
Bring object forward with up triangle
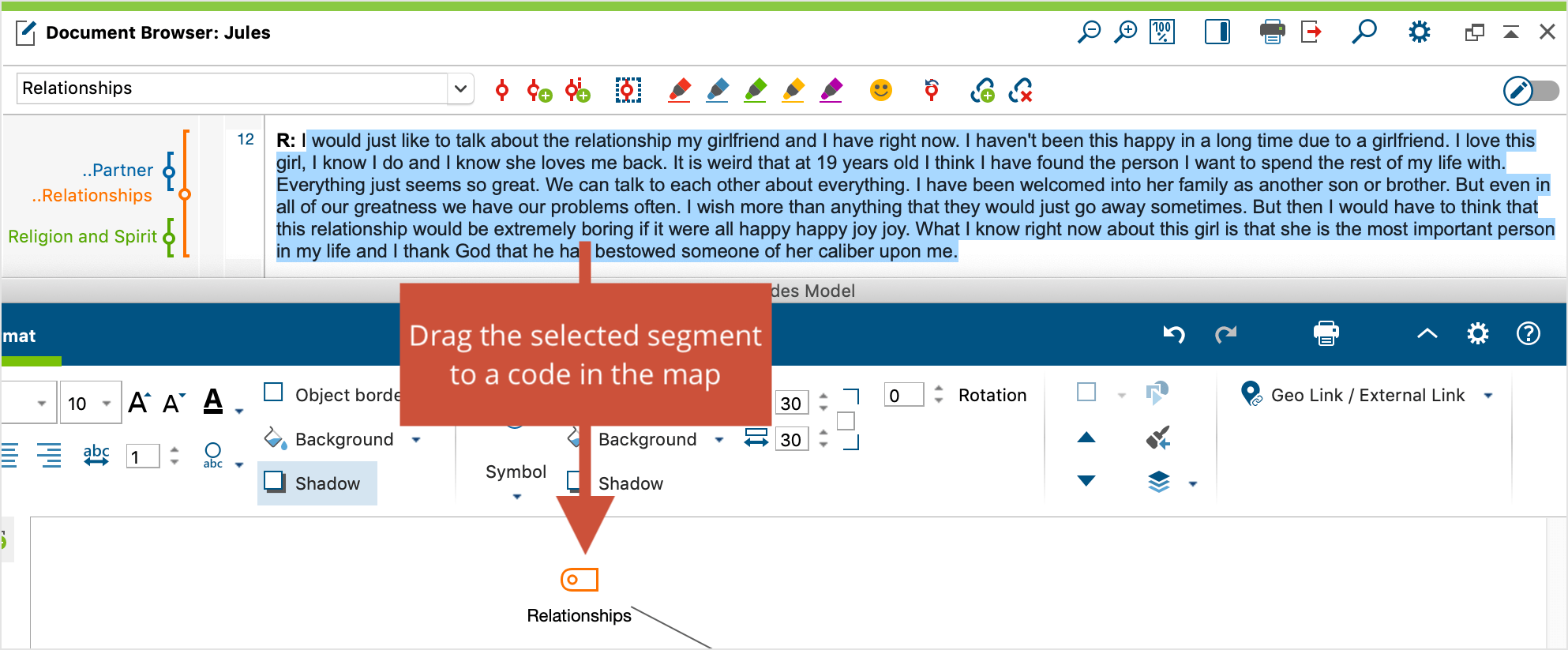click(x=1086, y=438)
